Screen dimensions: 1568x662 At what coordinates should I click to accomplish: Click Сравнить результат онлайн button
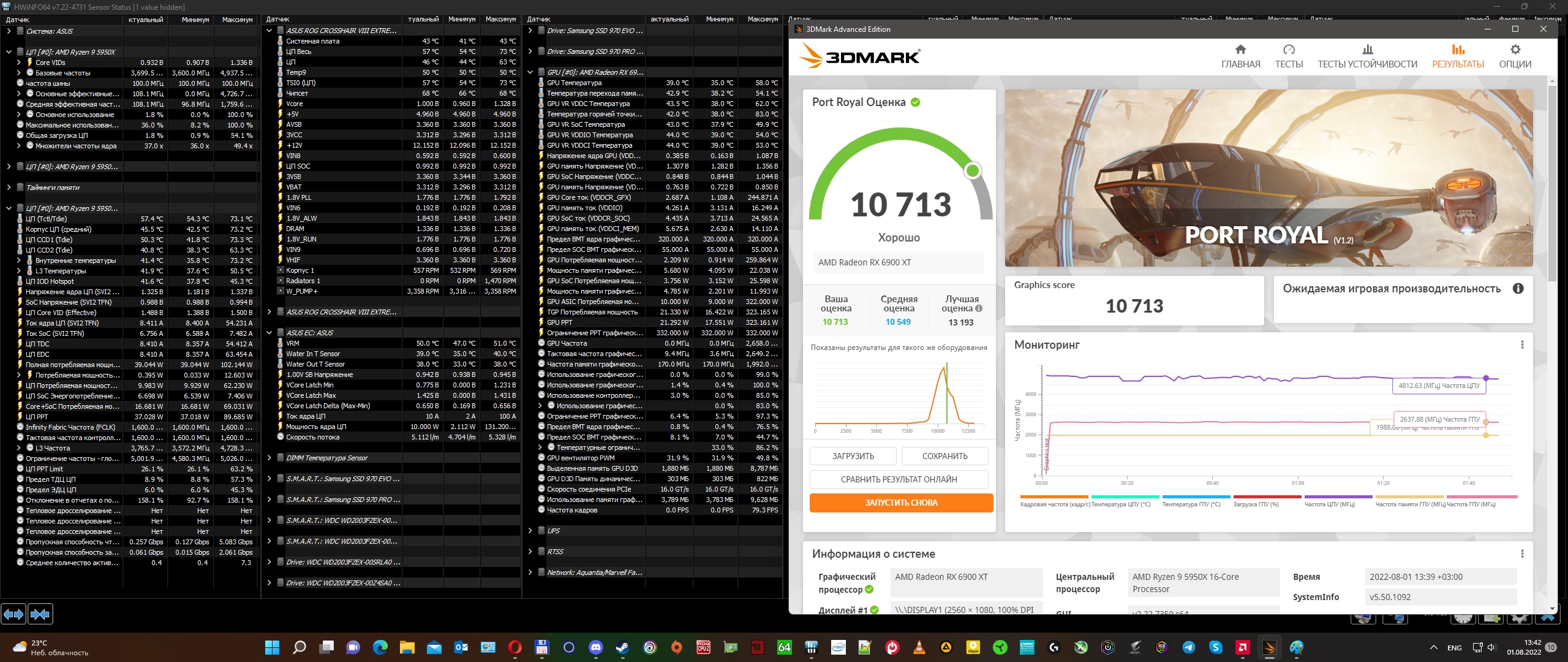[x=899, y=479]
